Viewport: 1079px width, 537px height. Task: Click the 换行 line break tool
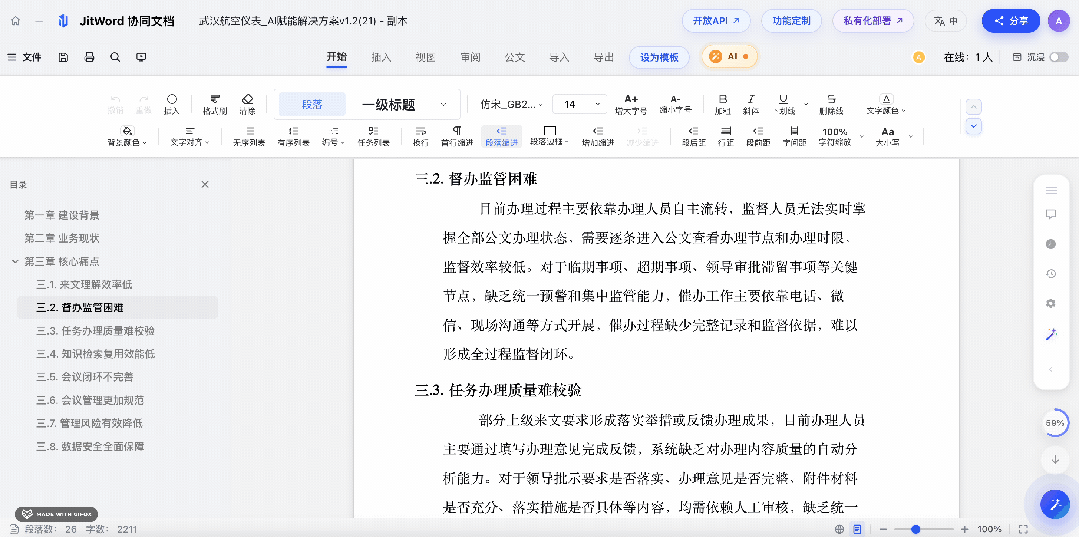[420, 136]
